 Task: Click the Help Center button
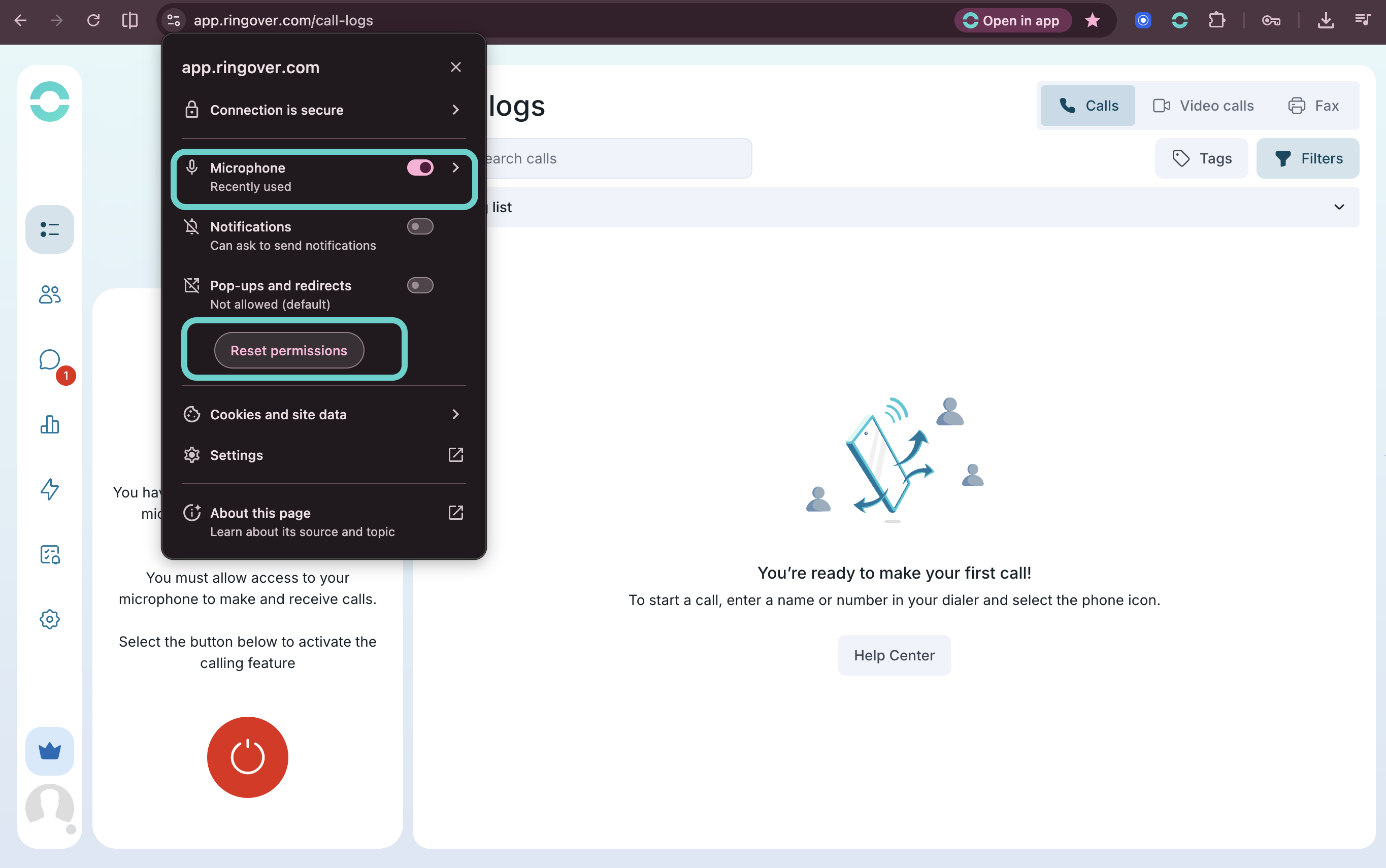click(x=894, y=655)
